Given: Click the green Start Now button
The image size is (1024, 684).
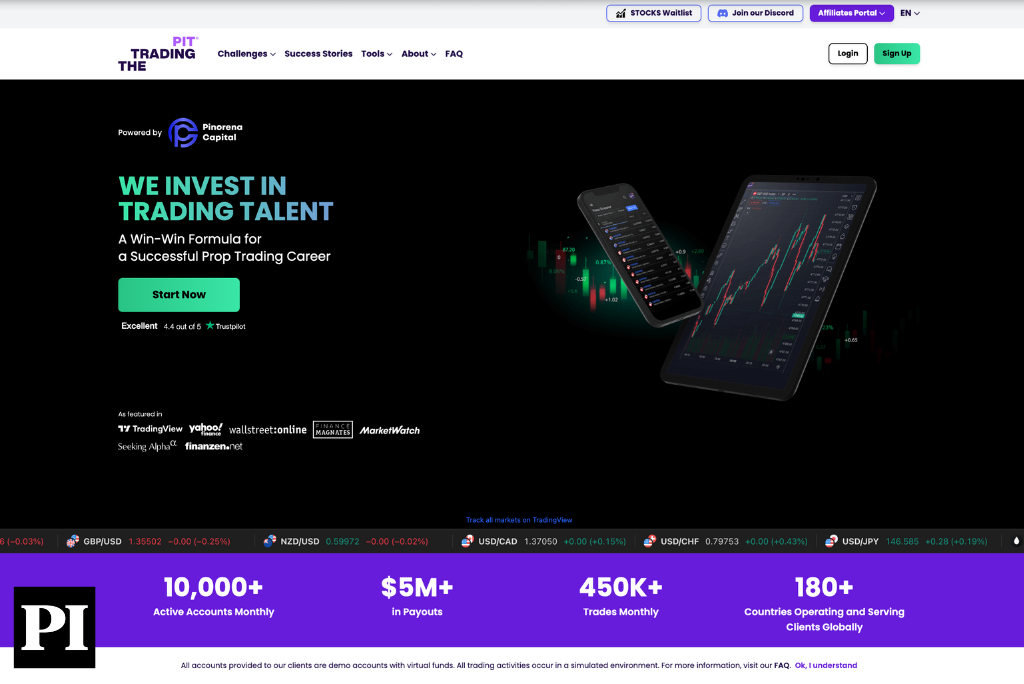Looking at the screenshot, I should click(179, 295).
